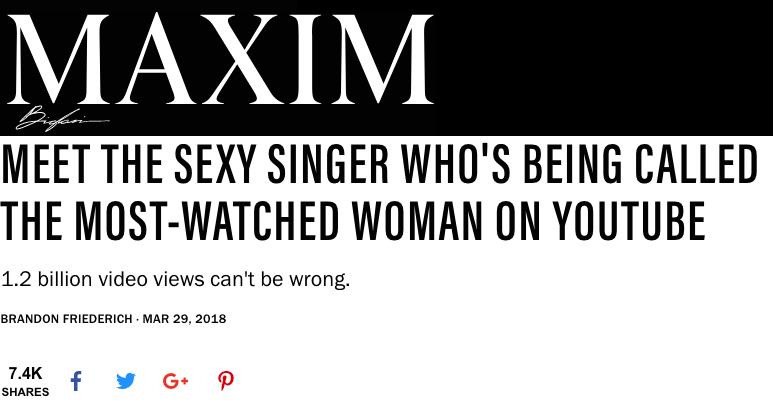Click the words "can't be wrong" in subtitle
773x405 pixels.
click(280, 279)
